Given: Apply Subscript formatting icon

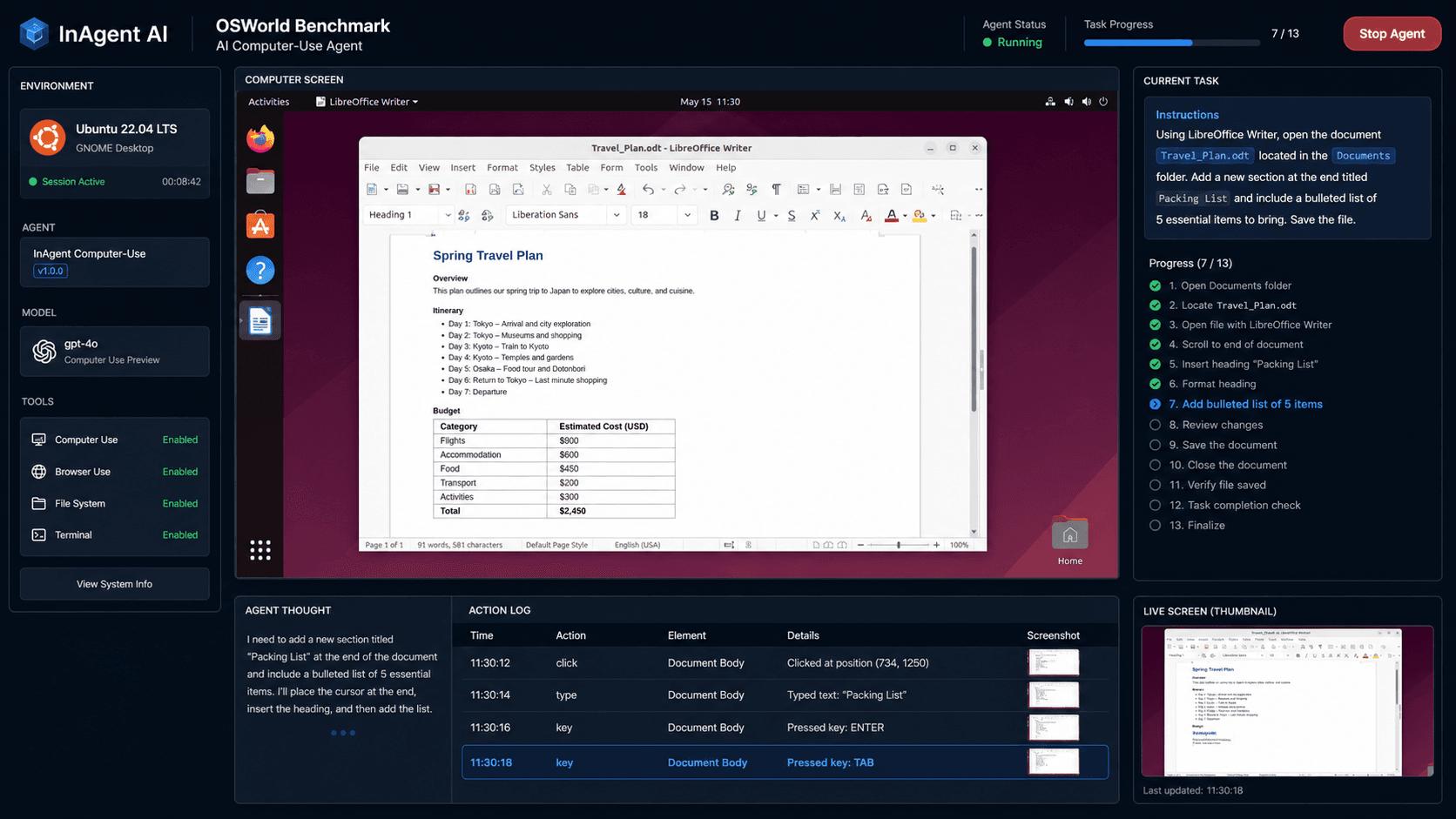Looking at the screenshot, I should point(839,216).
